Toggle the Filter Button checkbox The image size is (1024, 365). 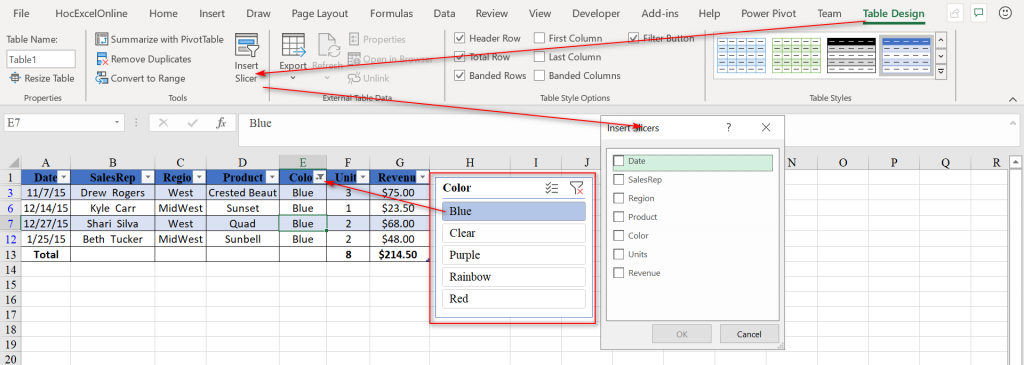pos(634,39)
